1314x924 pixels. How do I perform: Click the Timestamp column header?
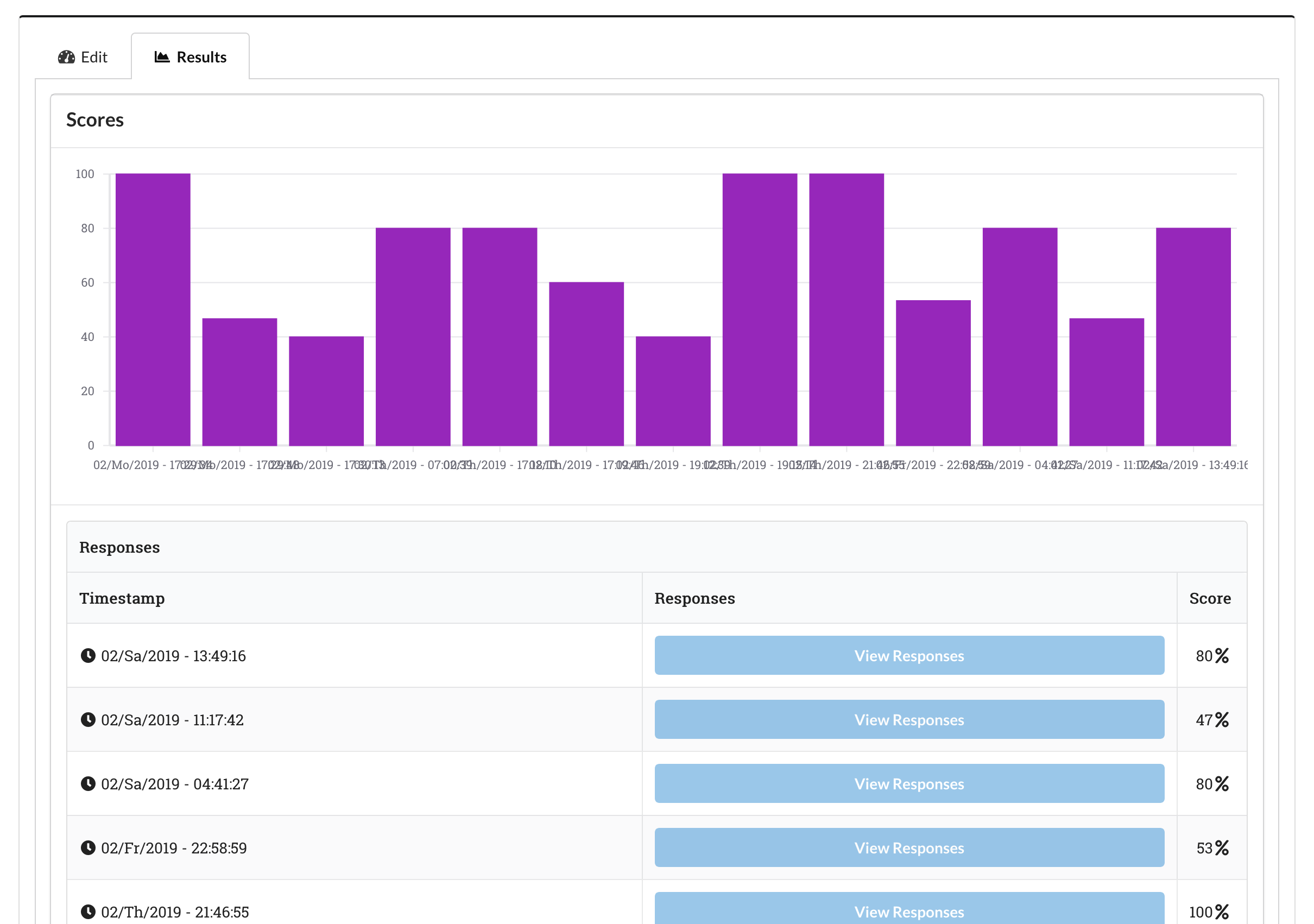(x=122, y=598)
